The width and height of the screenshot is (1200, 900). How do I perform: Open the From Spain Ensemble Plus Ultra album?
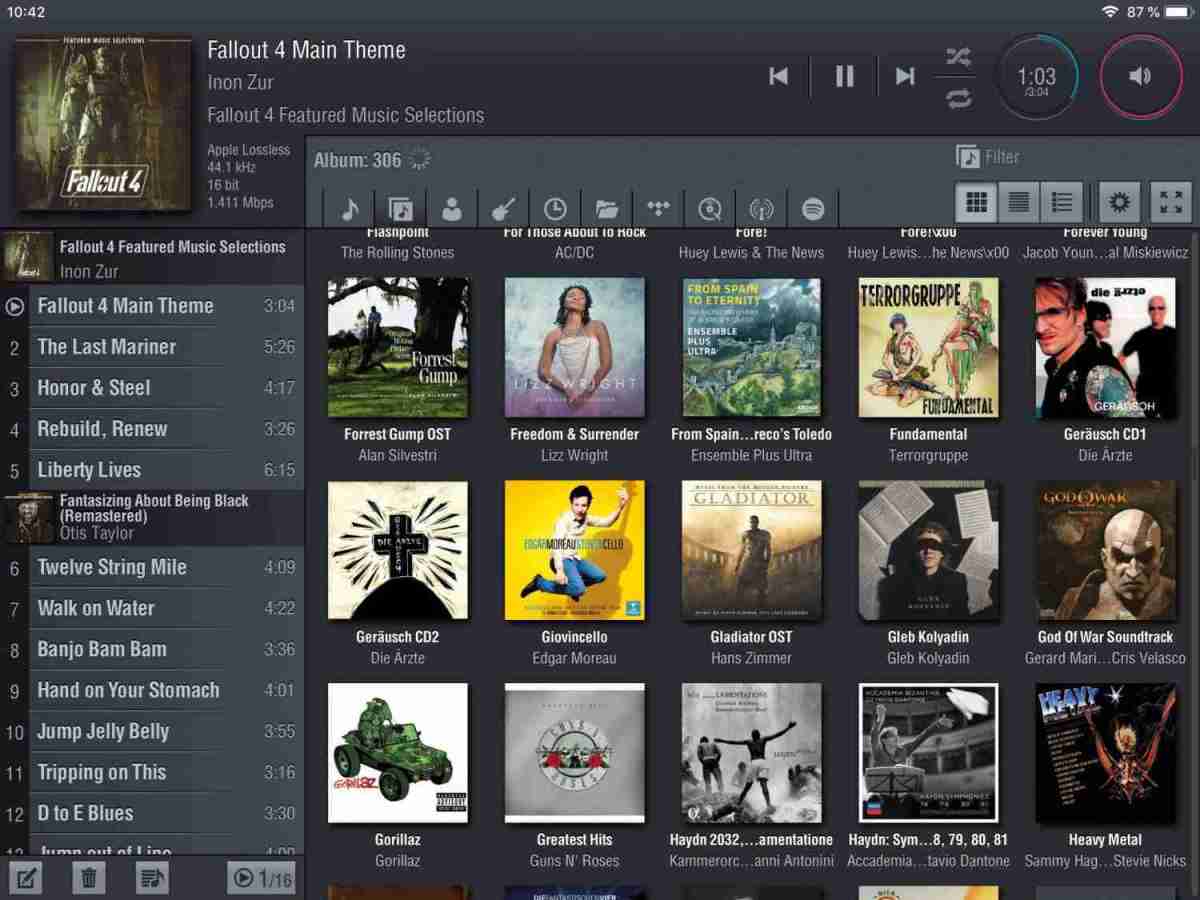751,347
